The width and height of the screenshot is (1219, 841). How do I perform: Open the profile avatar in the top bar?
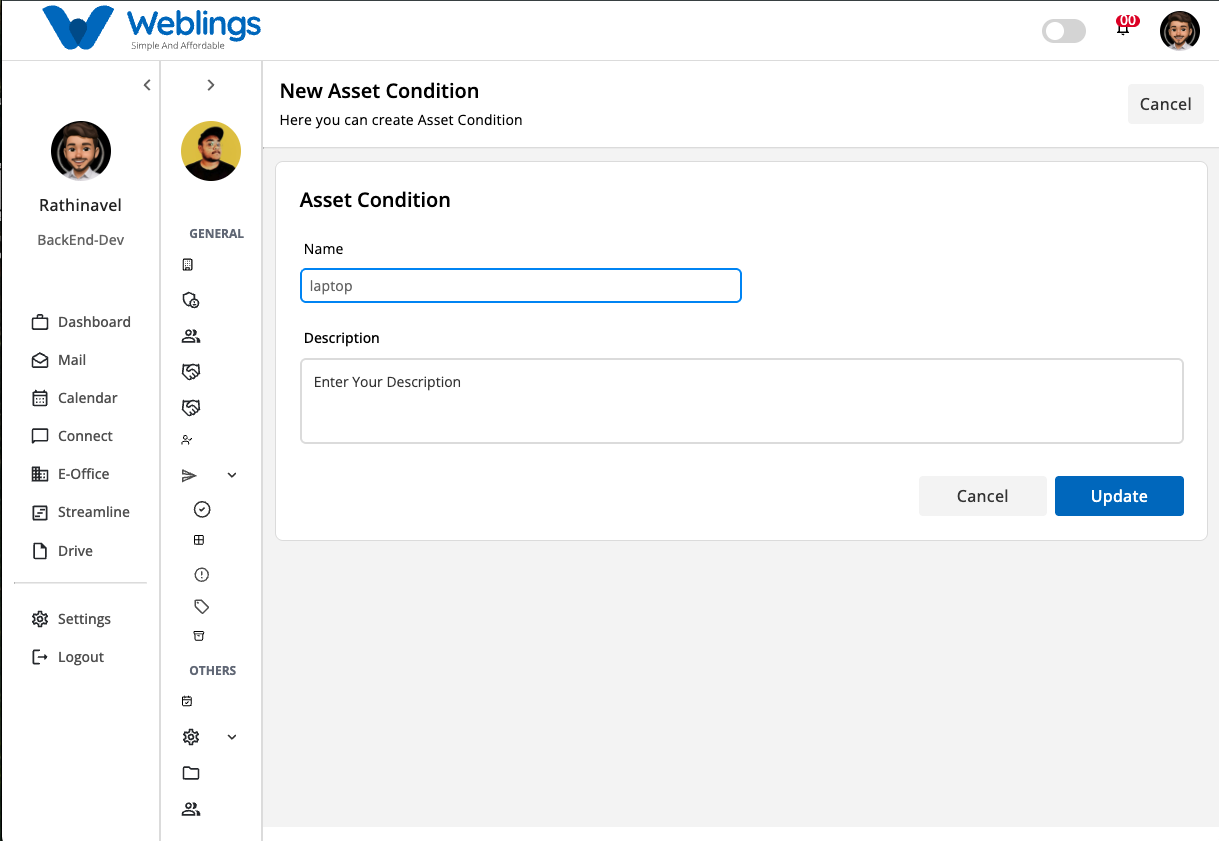click(1180, 31)
